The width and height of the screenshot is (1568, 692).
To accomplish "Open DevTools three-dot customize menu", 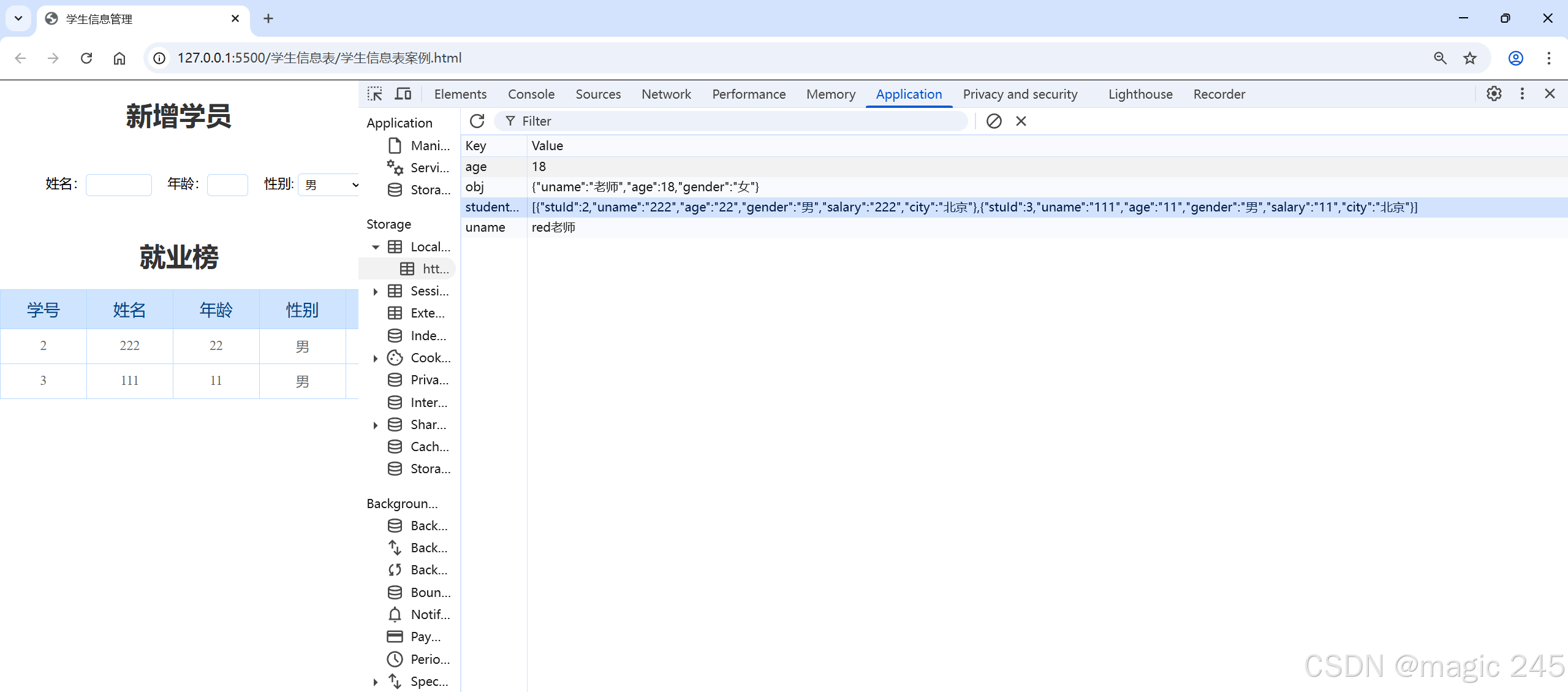I will click(x=1522, y=94).
